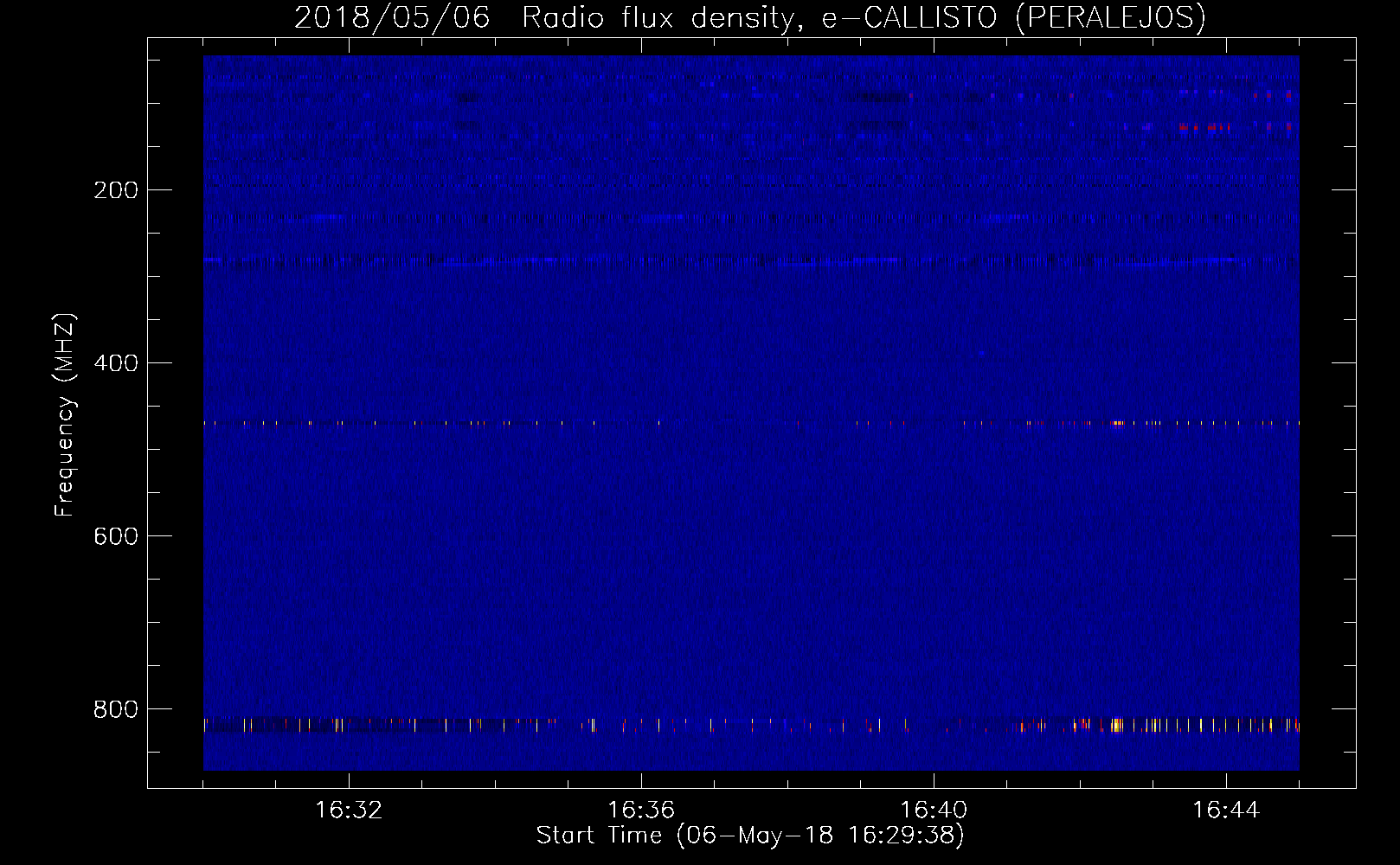Click the Frequency (MHZ) y-axis label
The height and width of the screenshot is (865, 1400).
tap(65, 414)
